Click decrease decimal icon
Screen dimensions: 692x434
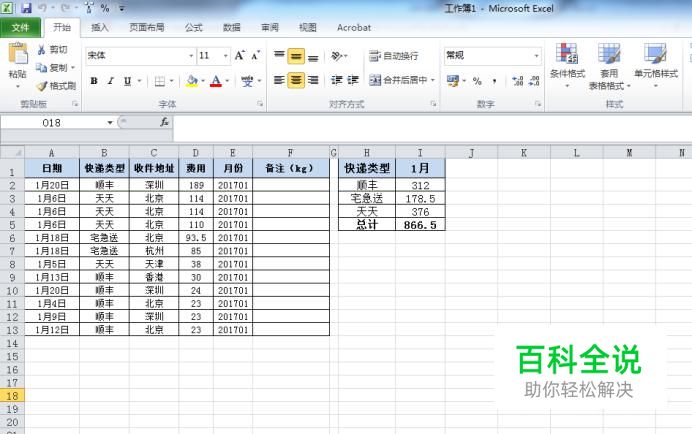click(x=534, y=81)
